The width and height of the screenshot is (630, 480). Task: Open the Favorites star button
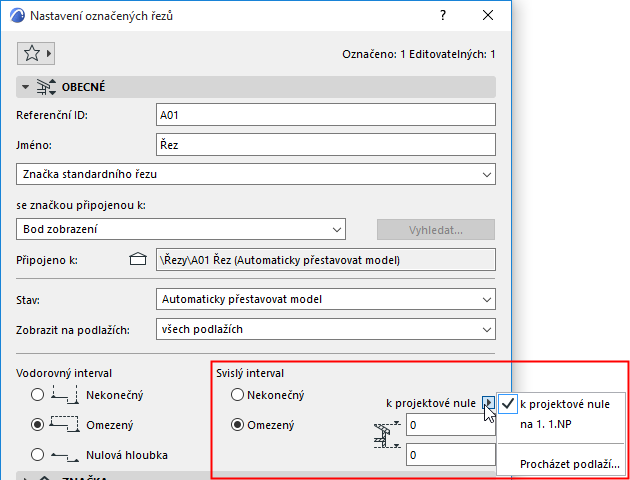point(36,53)
